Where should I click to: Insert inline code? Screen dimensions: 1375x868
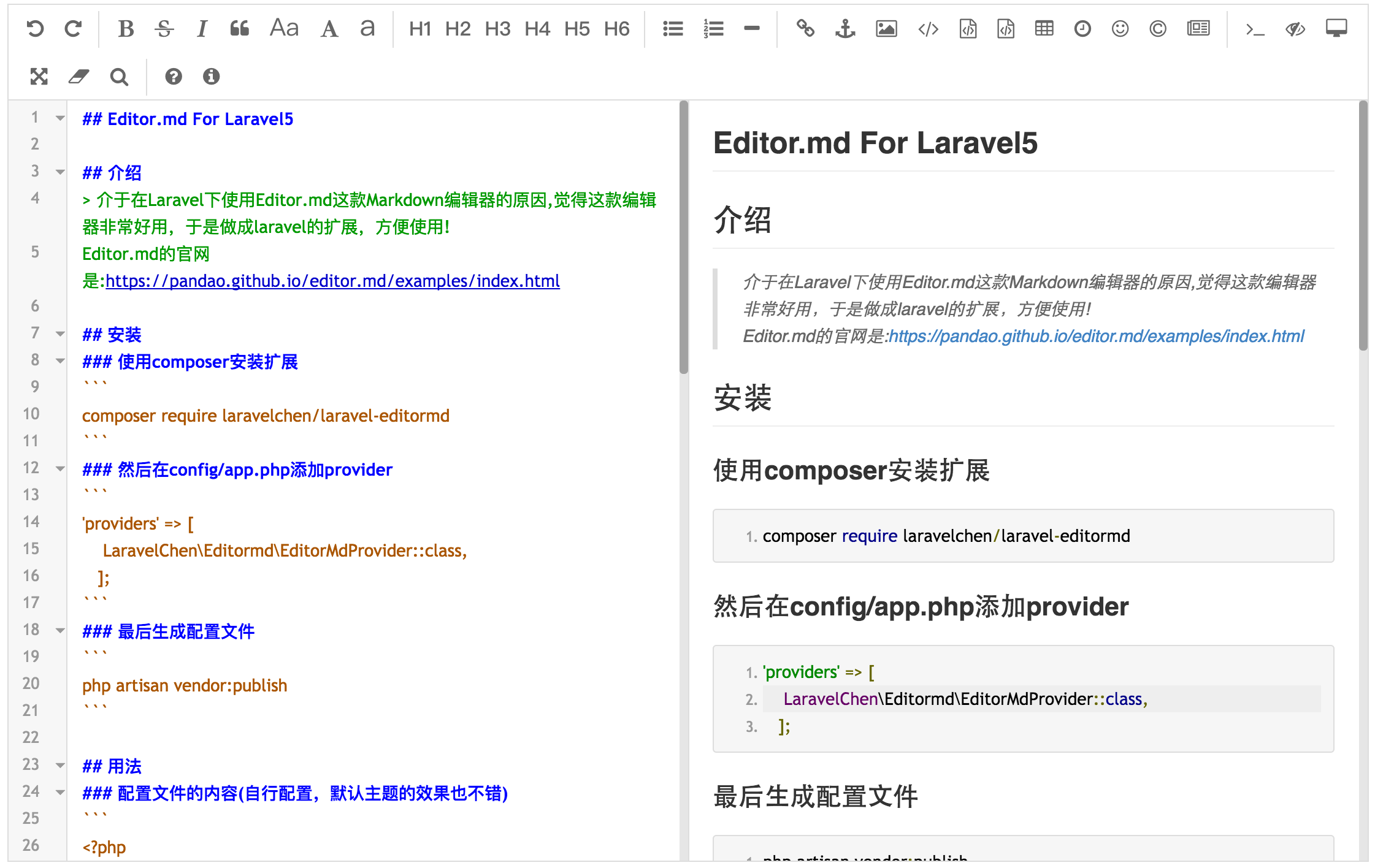click(x=928, y=29)
